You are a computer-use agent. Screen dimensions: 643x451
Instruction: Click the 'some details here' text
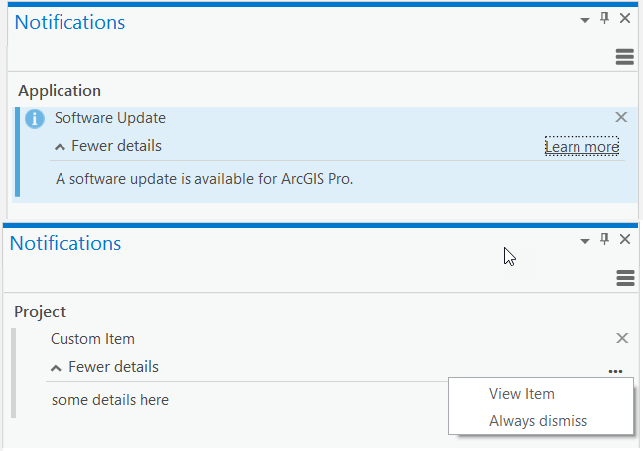[x=110, y=400]
